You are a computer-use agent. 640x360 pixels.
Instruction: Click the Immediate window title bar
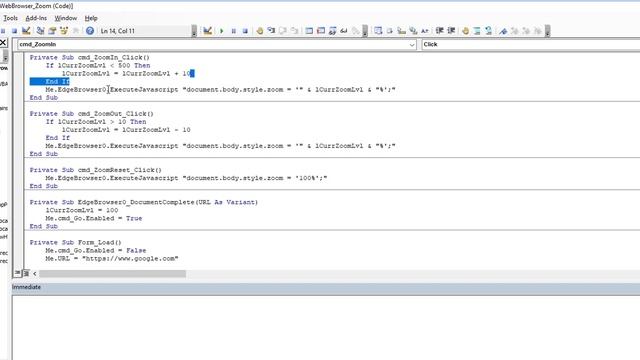tap(326, 287)
